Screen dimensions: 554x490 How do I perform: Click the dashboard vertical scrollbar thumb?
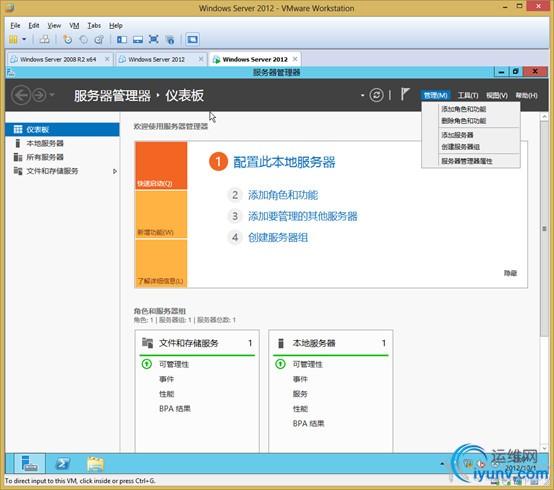pyautogui.click(x=544, y=229)
